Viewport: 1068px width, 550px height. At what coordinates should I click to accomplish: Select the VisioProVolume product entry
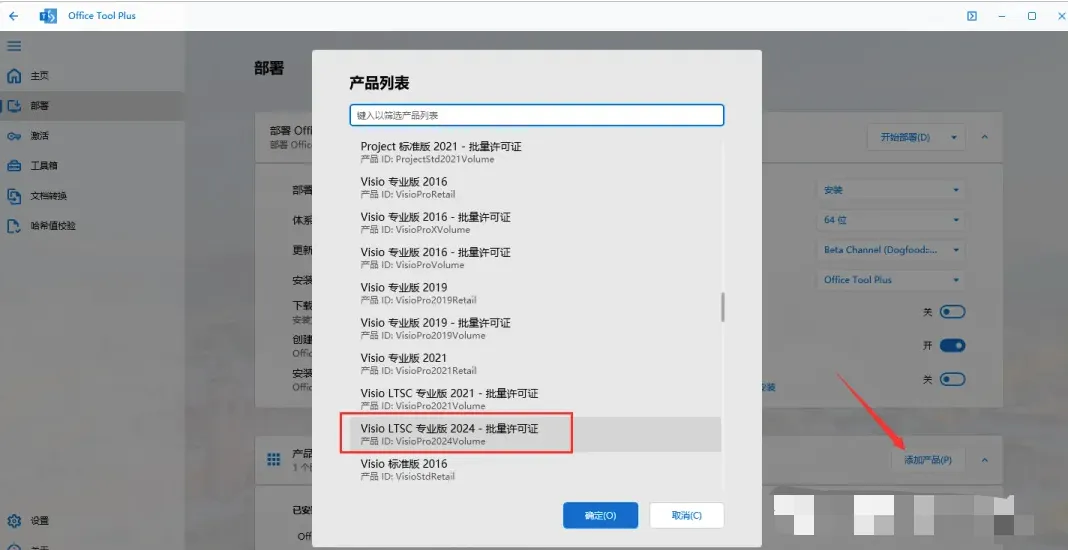pyautogui.click(x=535, y=258)
